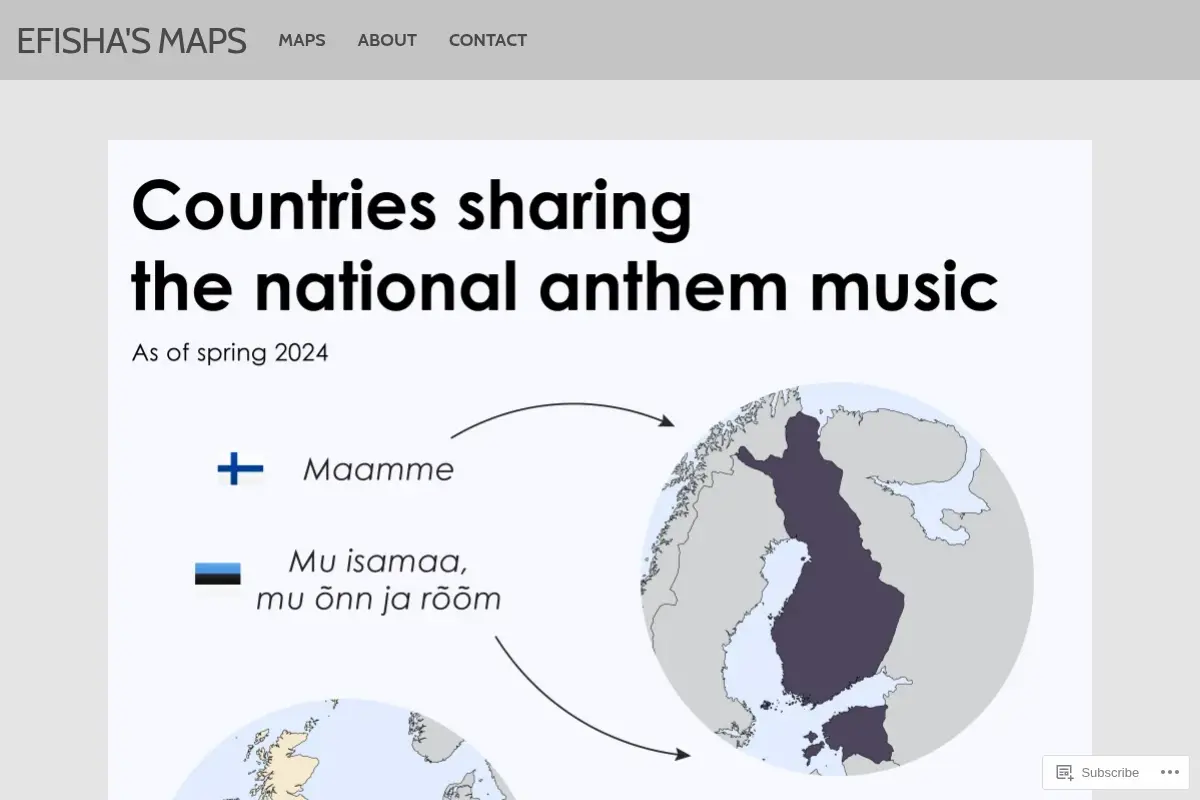
Task: Click the Mu isamaa anthem title text
Action: 378,580
